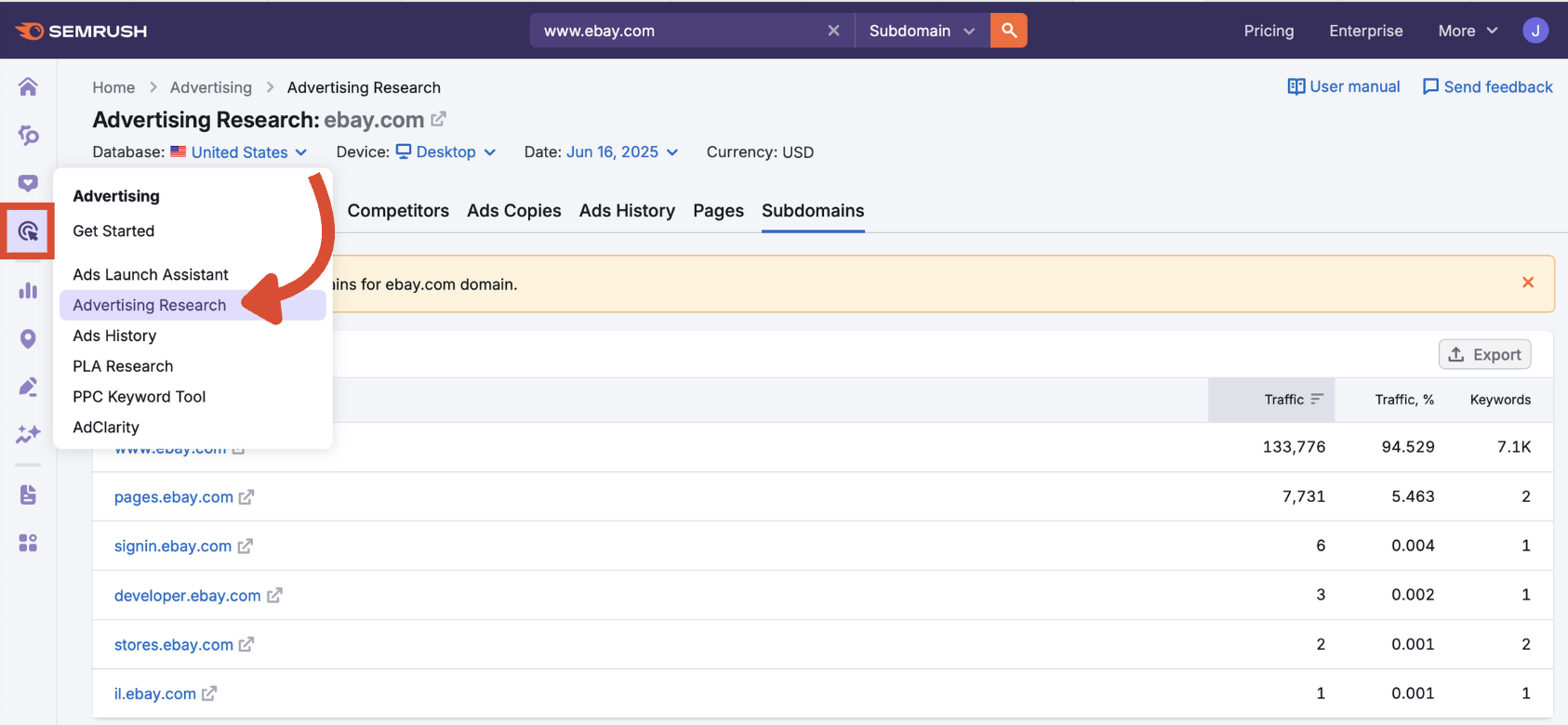Open the Enterprise page

click(1365, 31)
